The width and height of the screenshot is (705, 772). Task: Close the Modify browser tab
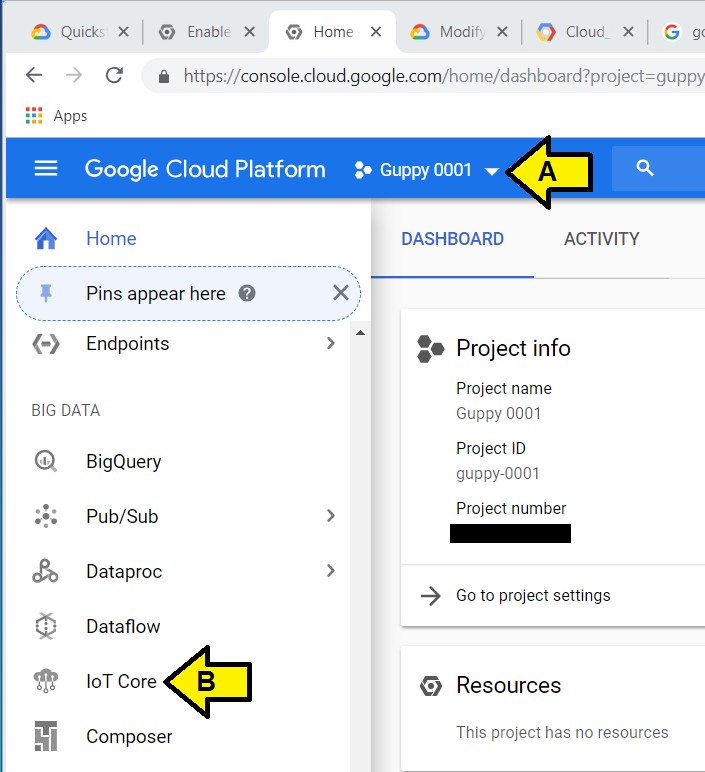pyautogui.click(x=502, y=32)
